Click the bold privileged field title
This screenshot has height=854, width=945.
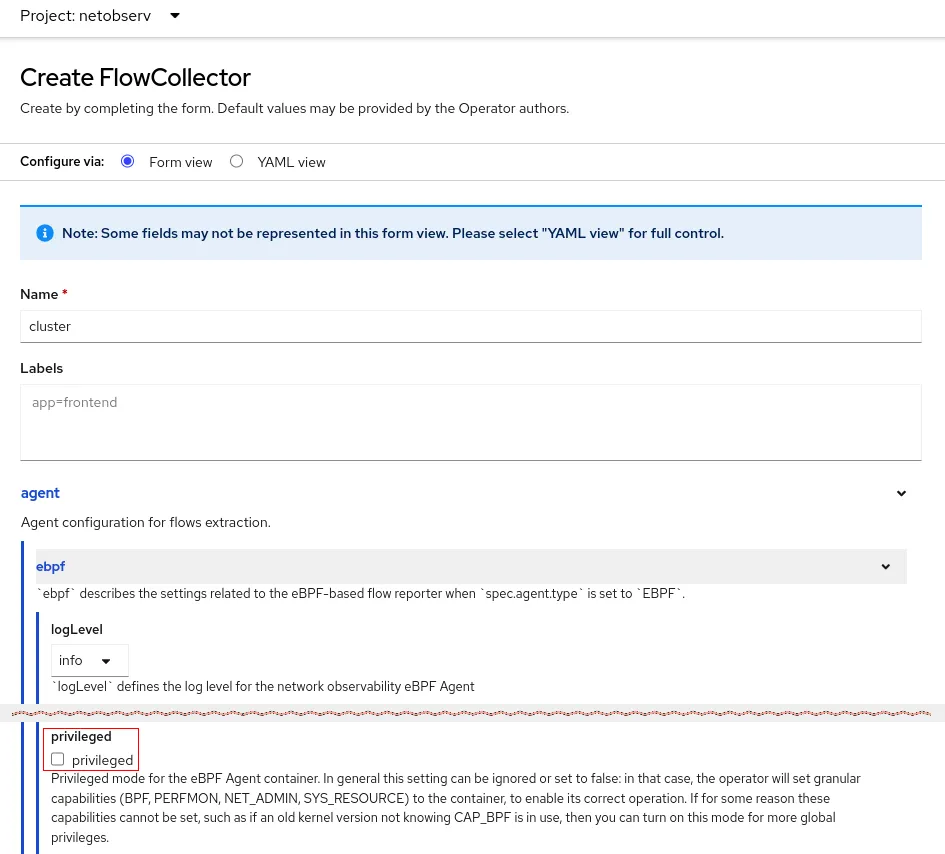[x=81, y=737]
